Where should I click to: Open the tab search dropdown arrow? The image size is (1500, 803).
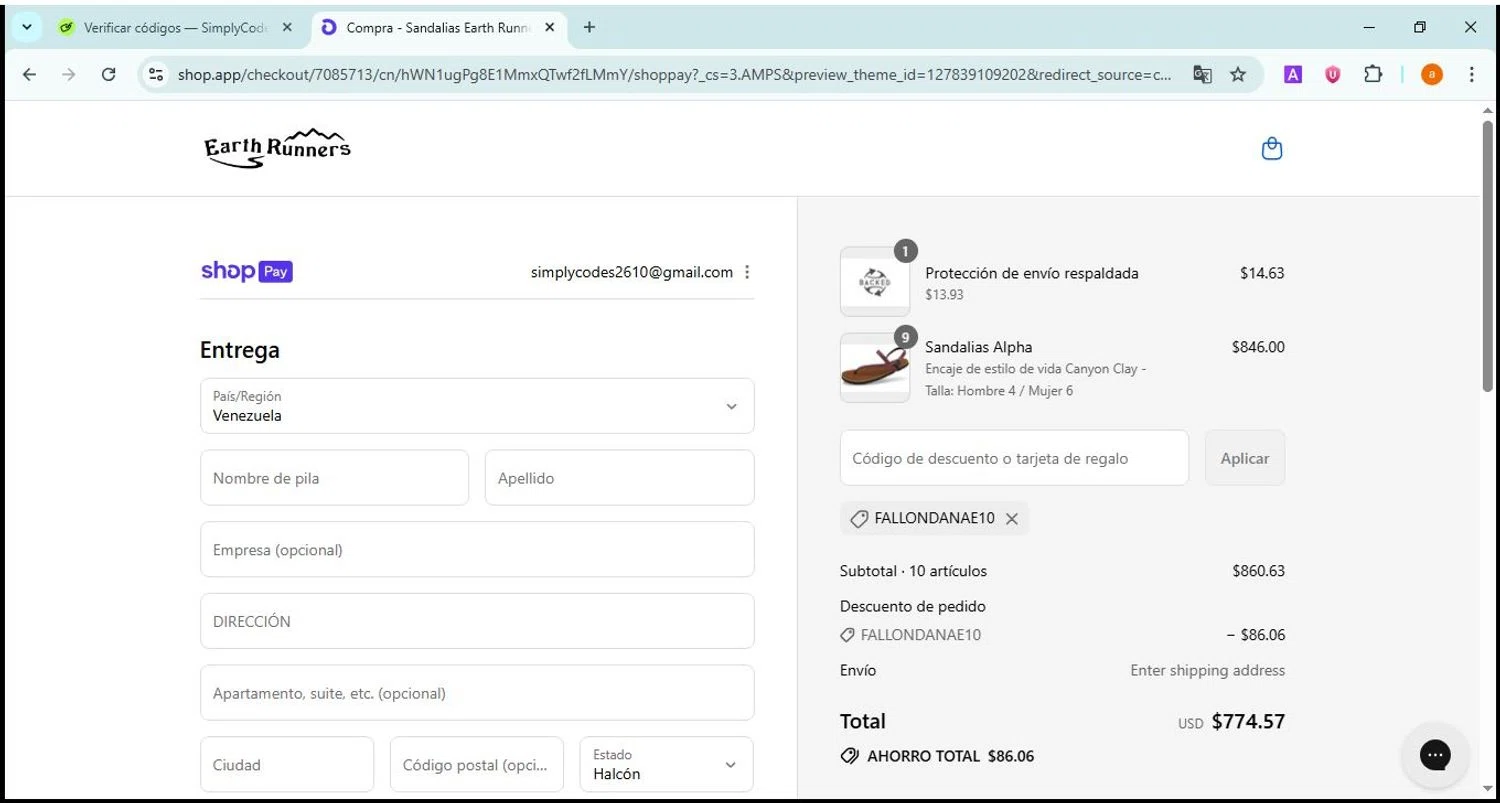click(27, 27)
